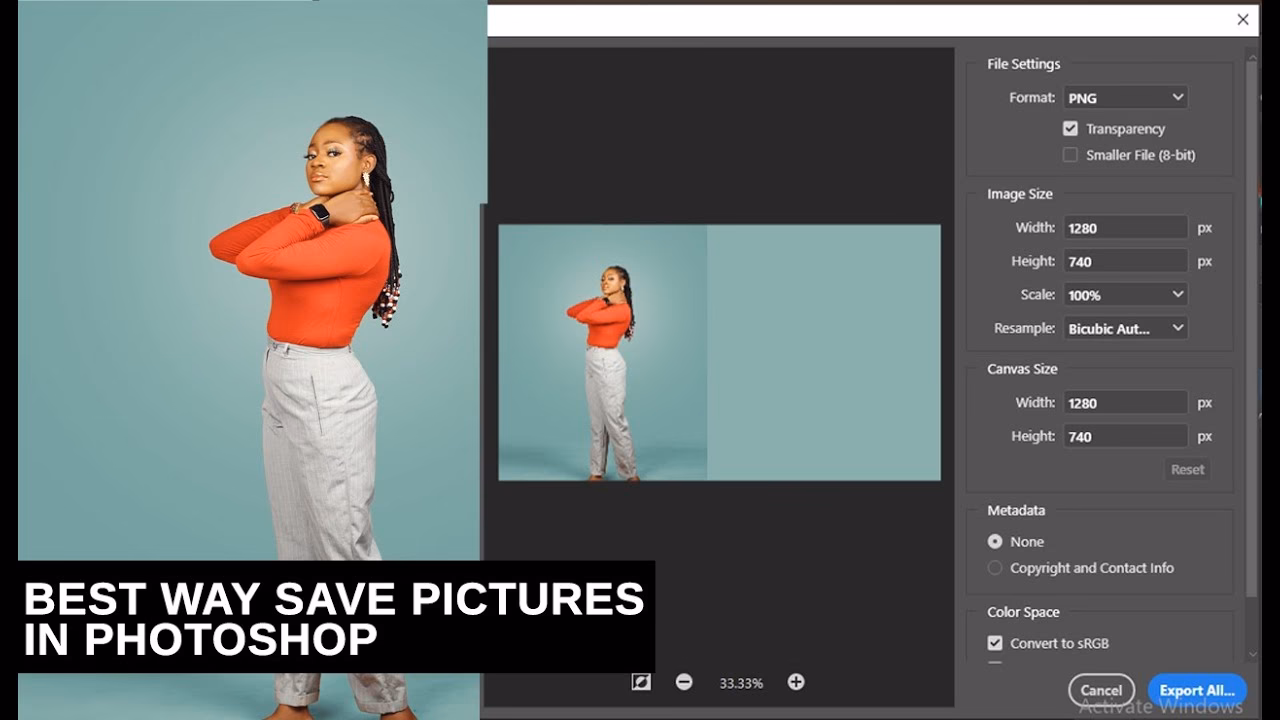
Task: Click the Canvas Size Height field
Action: (1125, 435)
